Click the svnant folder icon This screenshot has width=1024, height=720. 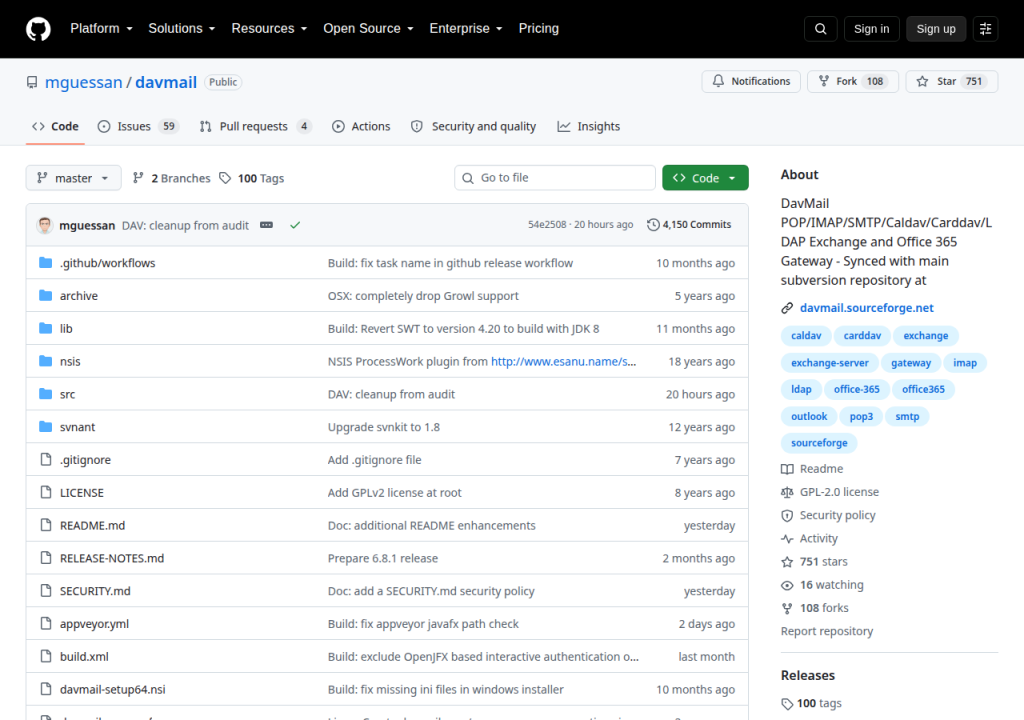(45, 427)
